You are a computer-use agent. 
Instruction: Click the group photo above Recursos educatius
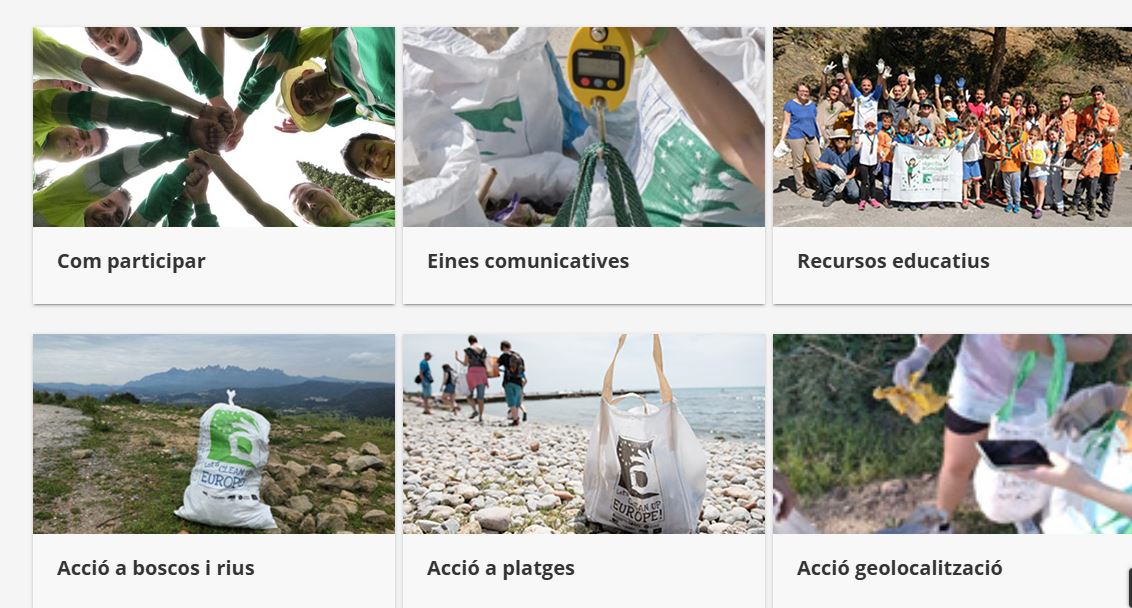pos(952,127)
